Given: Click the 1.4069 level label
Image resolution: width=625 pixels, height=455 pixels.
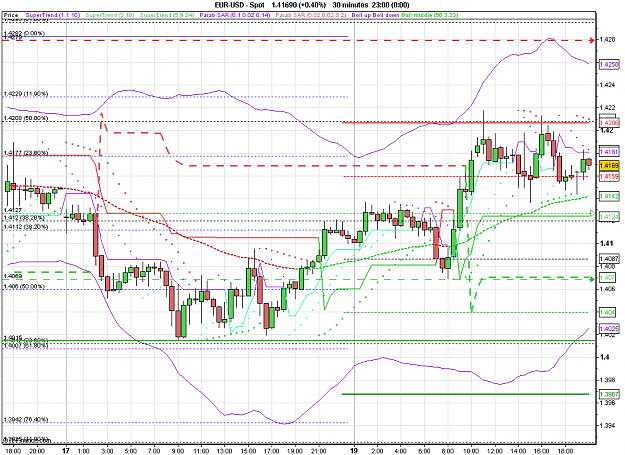Looking at the screenshot, I should coord(13,276).
